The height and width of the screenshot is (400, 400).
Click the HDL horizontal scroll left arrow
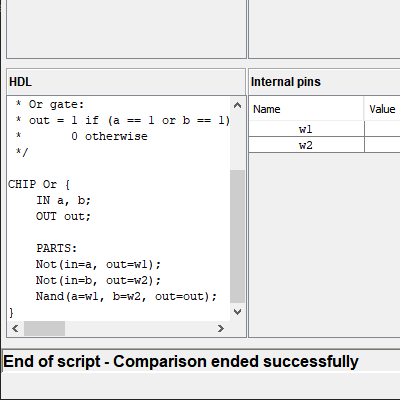[15, 329]
